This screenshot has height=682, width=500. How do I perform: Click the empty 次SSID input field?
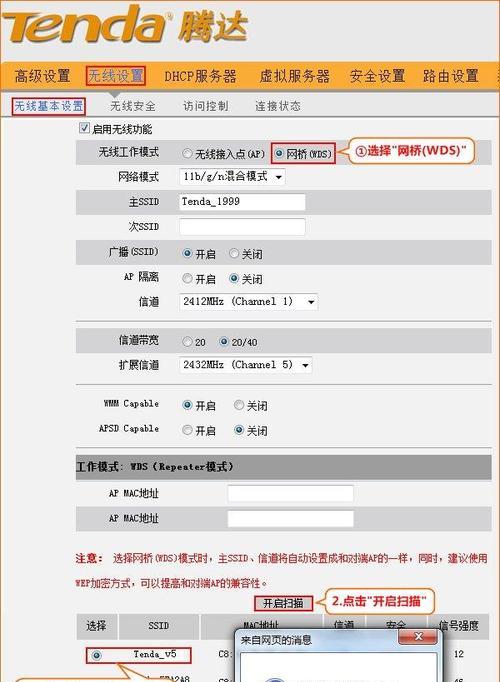click(242, 227)
